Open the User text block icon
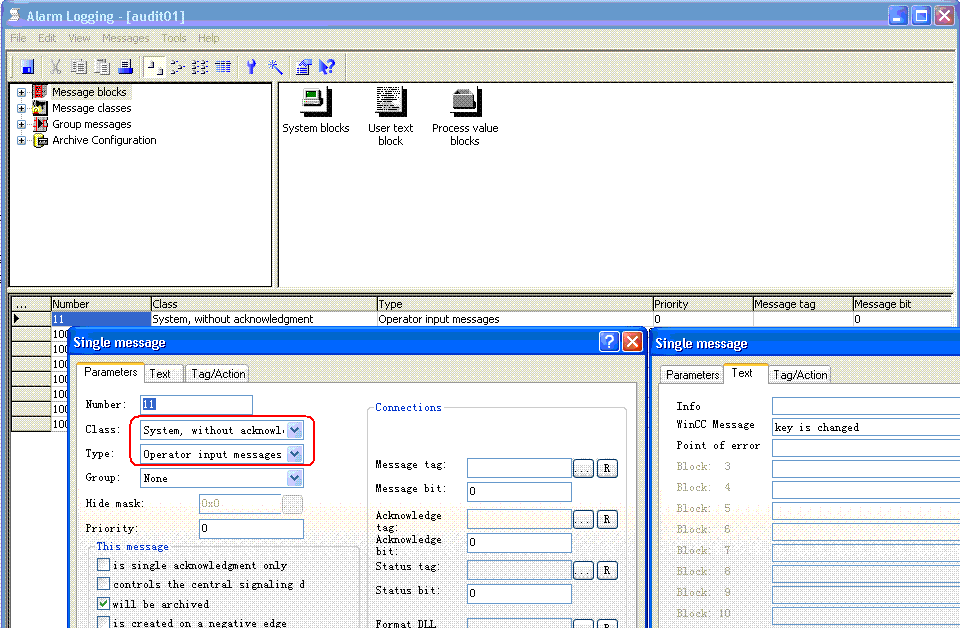Screen dimensions: 960x628 391,102
